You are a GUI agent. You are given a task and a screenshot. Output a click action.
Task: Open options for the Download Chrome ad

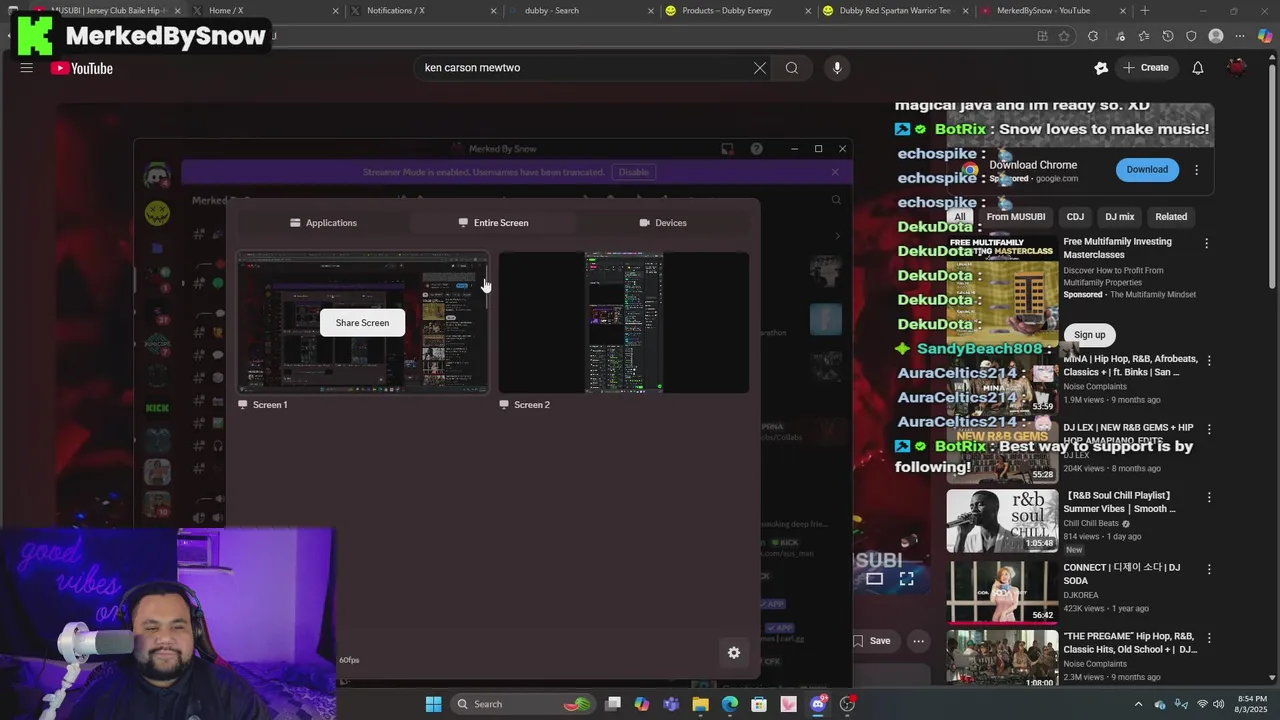1196,170
